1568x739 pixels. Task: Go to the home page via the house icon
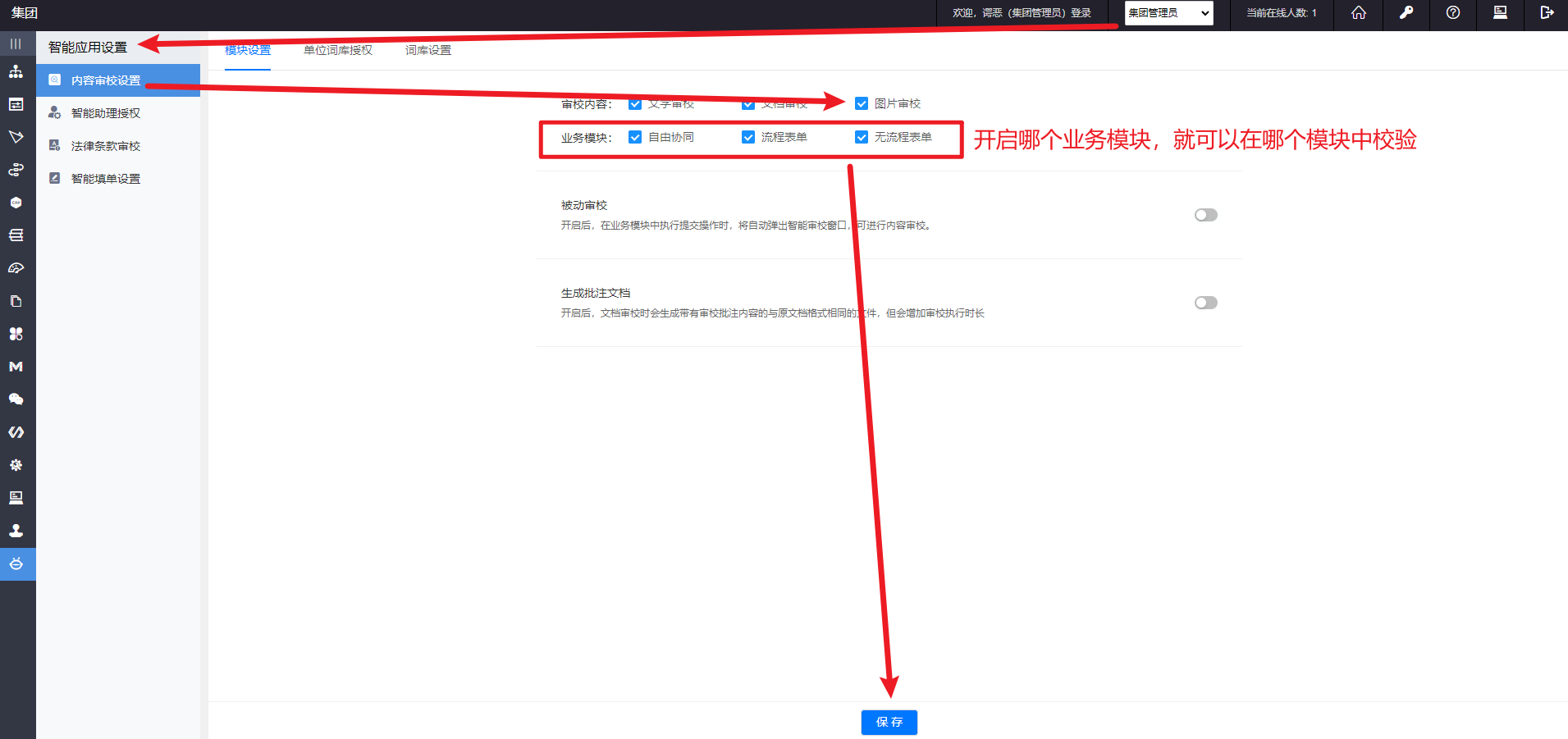[x=1359, y=12]
